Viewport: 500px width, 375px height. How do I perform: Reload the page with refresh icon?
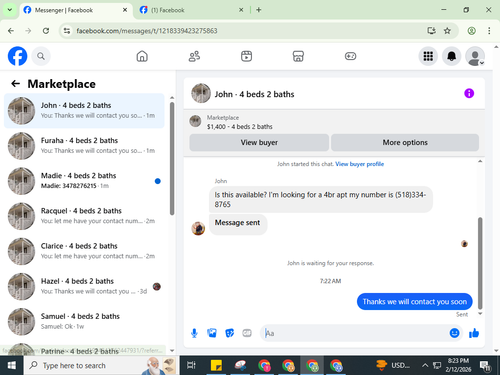(46, 31)
